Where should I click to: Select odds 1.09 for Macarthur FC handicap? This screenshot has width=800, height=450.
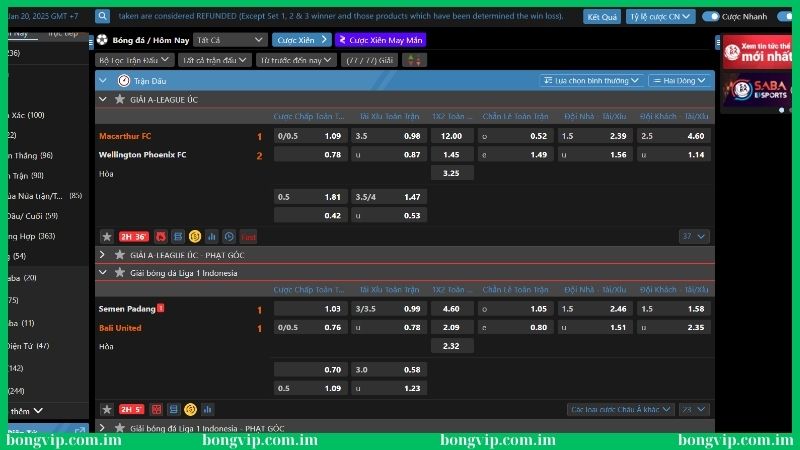pos(331,136)
